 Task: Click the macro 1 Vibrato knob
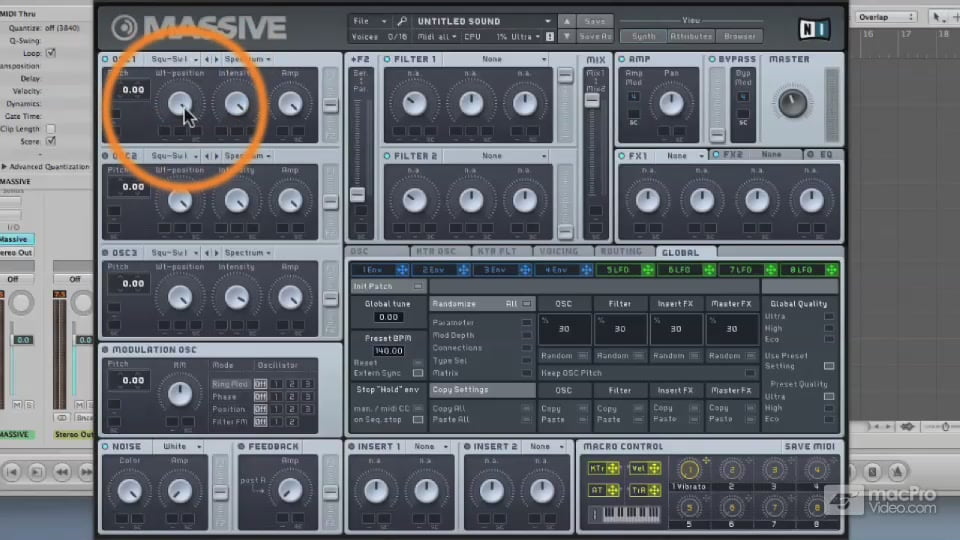coord(689,470)
